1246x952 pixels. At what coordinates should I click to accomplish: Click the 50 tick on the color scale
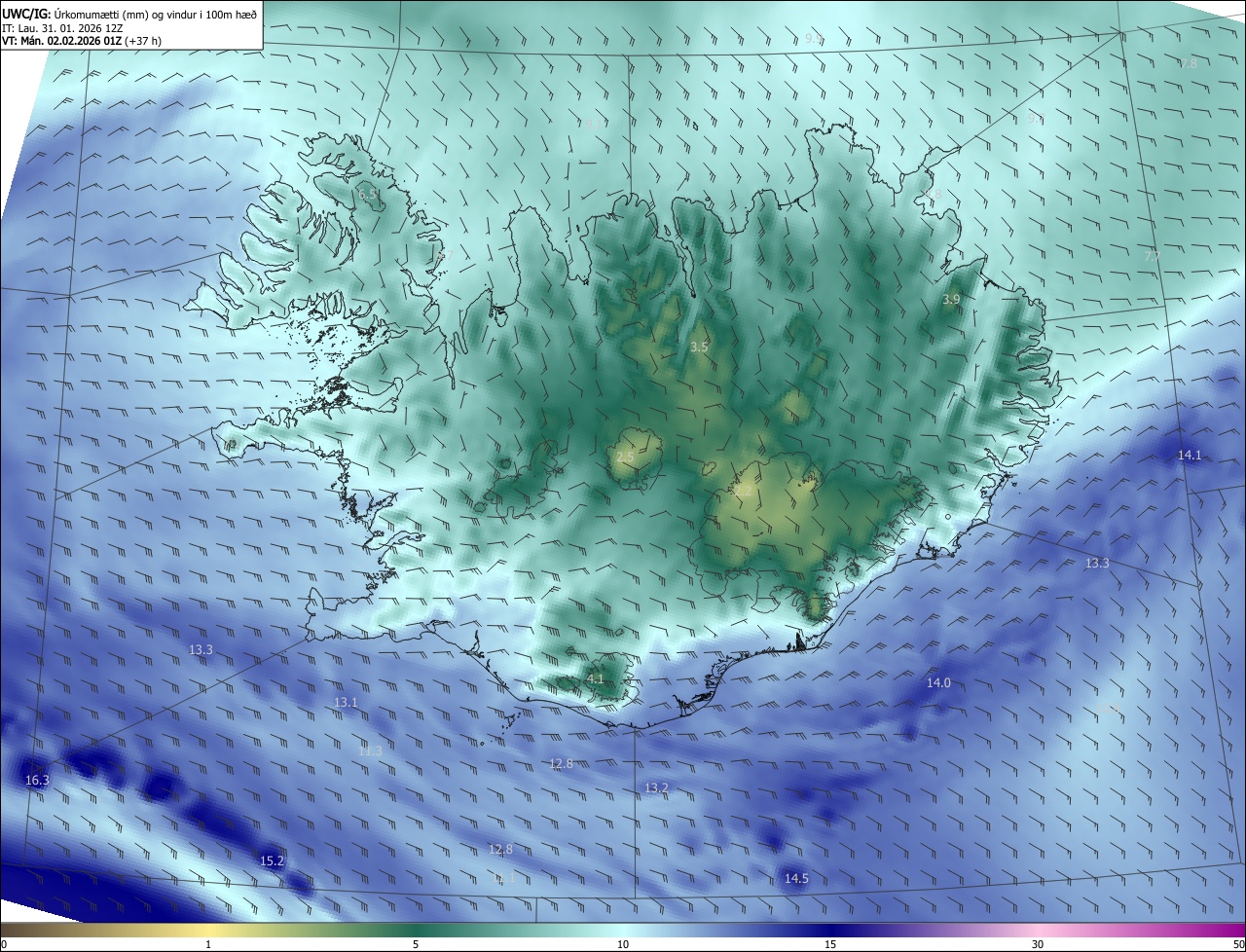[1238, 944]
